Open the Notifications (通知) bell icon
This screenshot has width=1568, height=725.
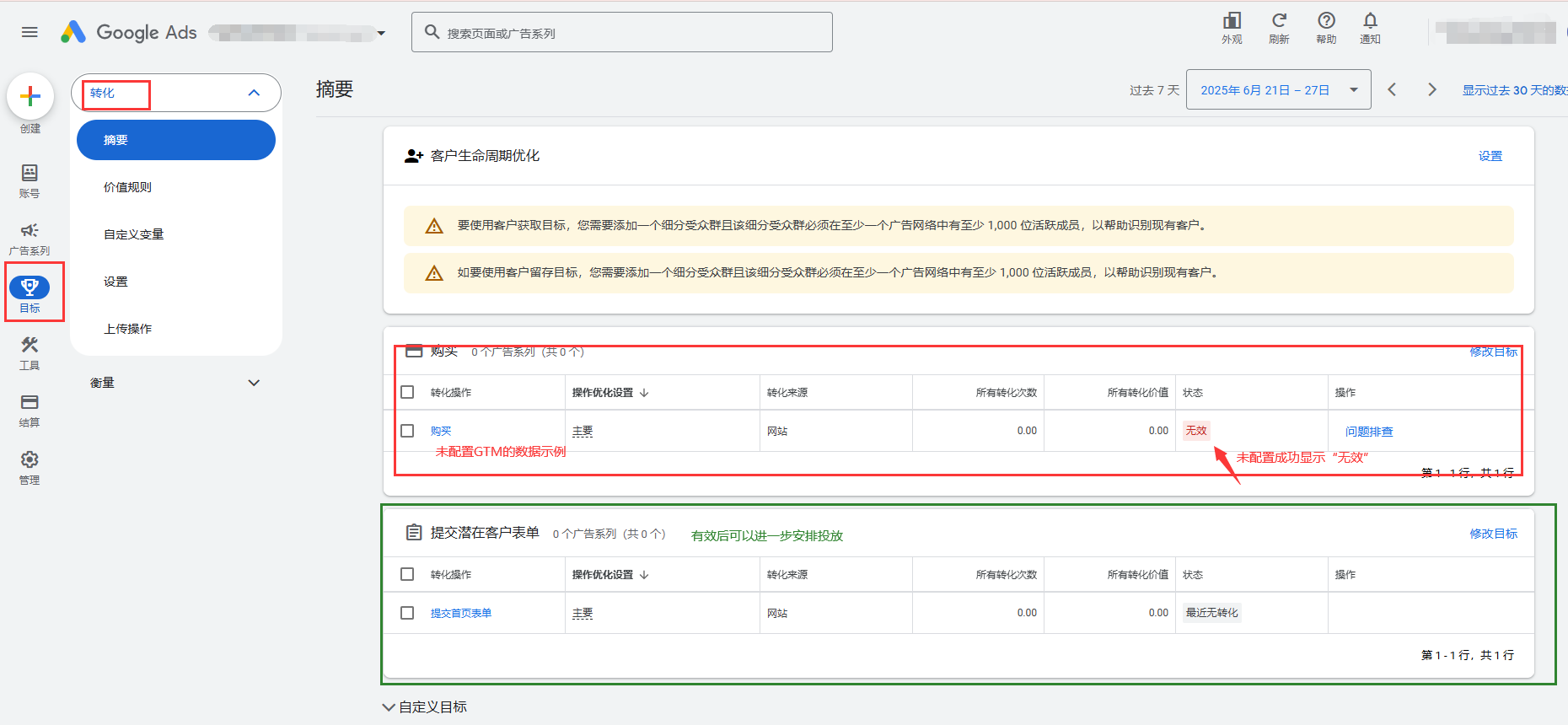[1370, 21]
